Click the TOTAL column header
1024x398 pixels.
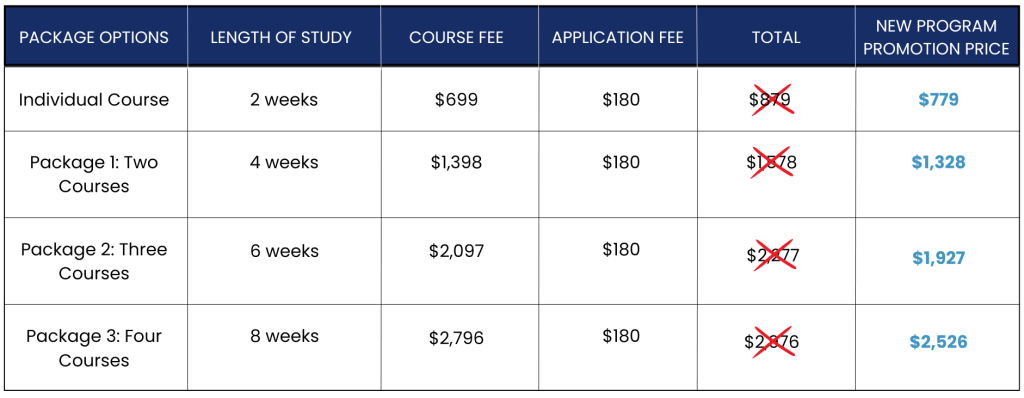(776, 37)
